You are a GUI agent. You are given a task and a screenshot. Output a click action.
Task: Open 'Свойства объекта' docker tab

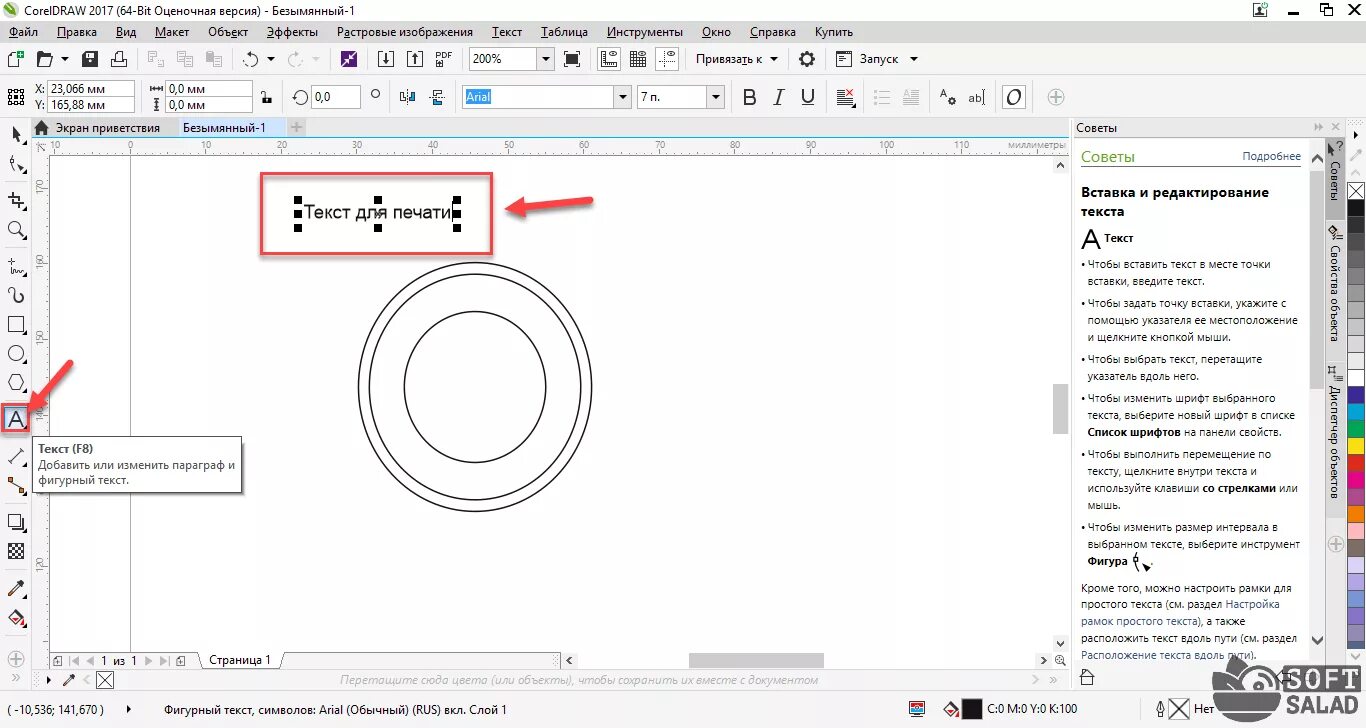click(x=1334, y=283)
